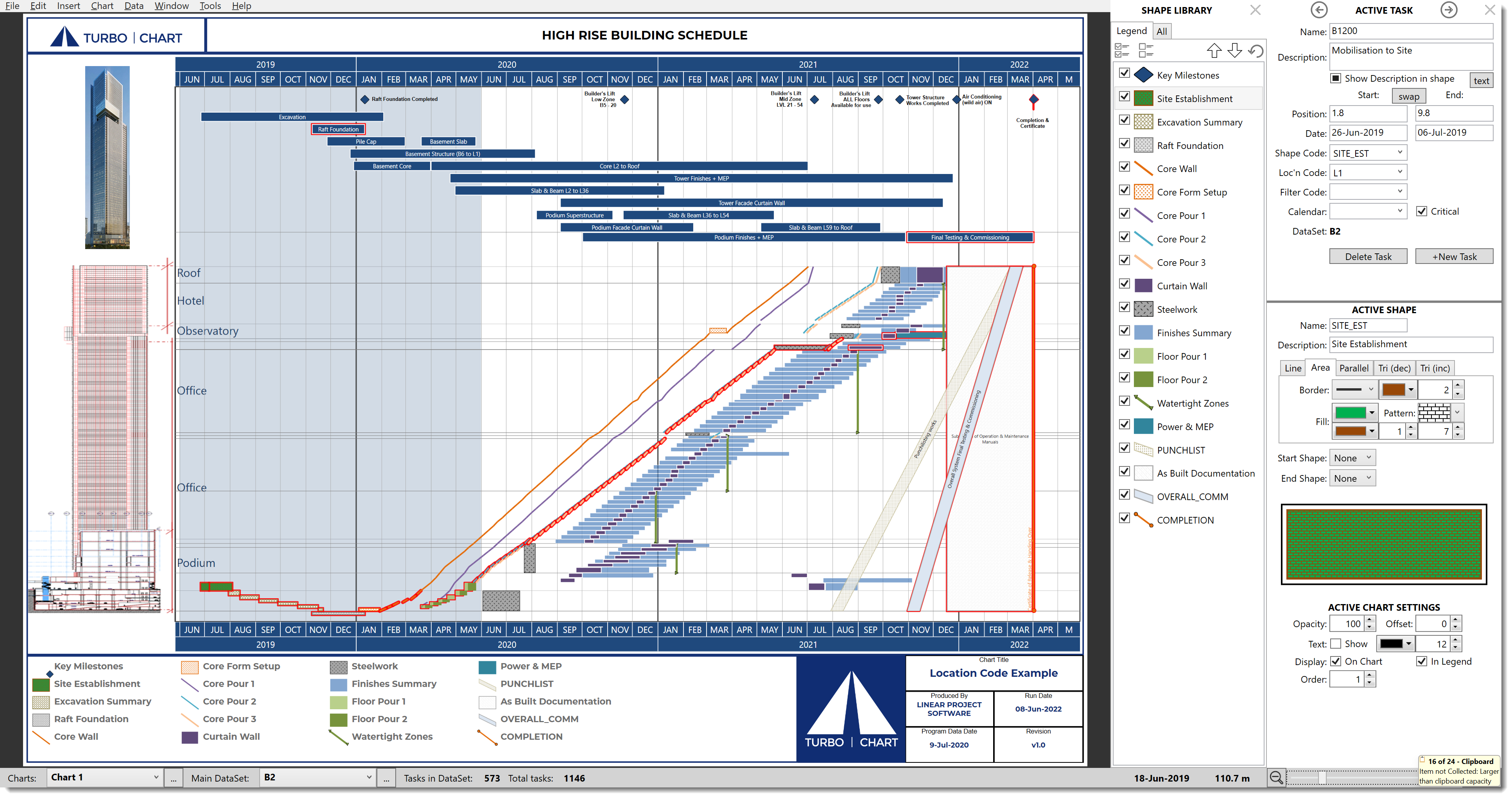Image resolution: width=1512 pixels, height=798 pixels.
Task: Move the selected shape up with the arrow
Action: coord(1214,51)
